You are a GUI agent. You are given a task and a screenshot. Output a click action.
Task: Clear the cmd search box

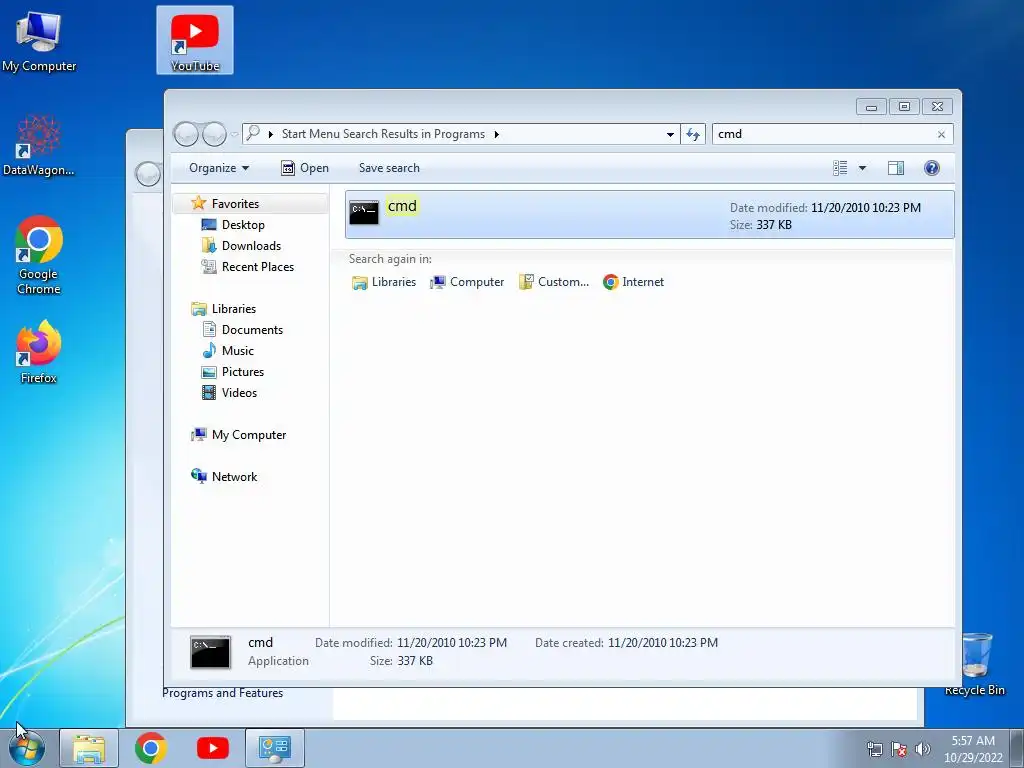point(941,135)
